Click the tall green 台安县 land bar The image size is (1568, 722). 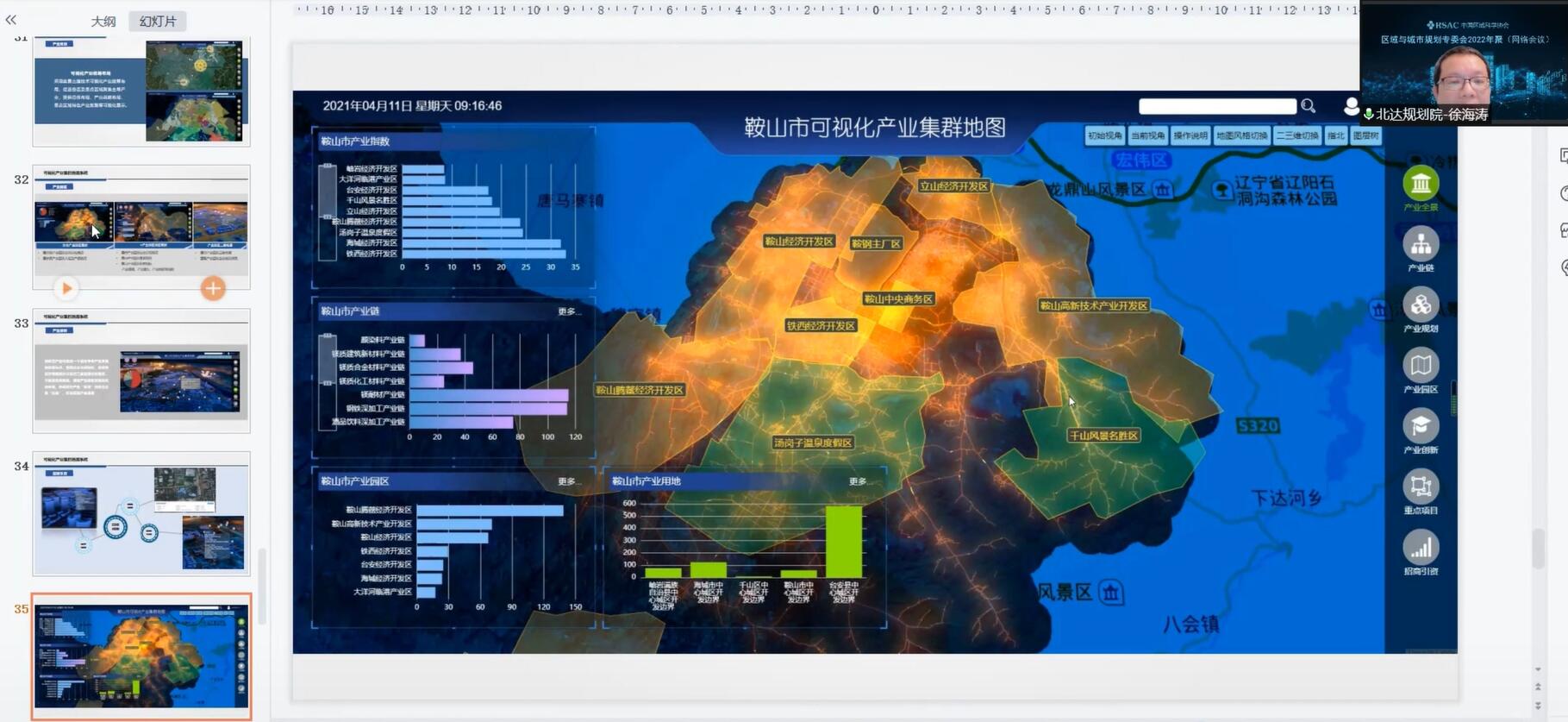tap(843, 541)
